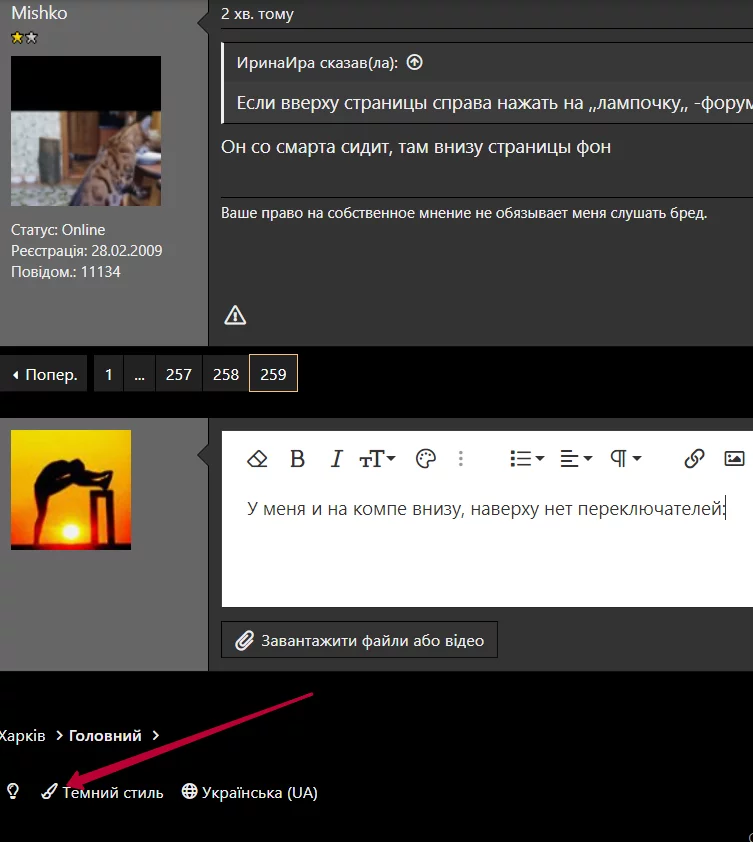Viewport: 753px width, 842px height.
Task: Click Mishko's star rating icons
Action: [x=24, y=38]
